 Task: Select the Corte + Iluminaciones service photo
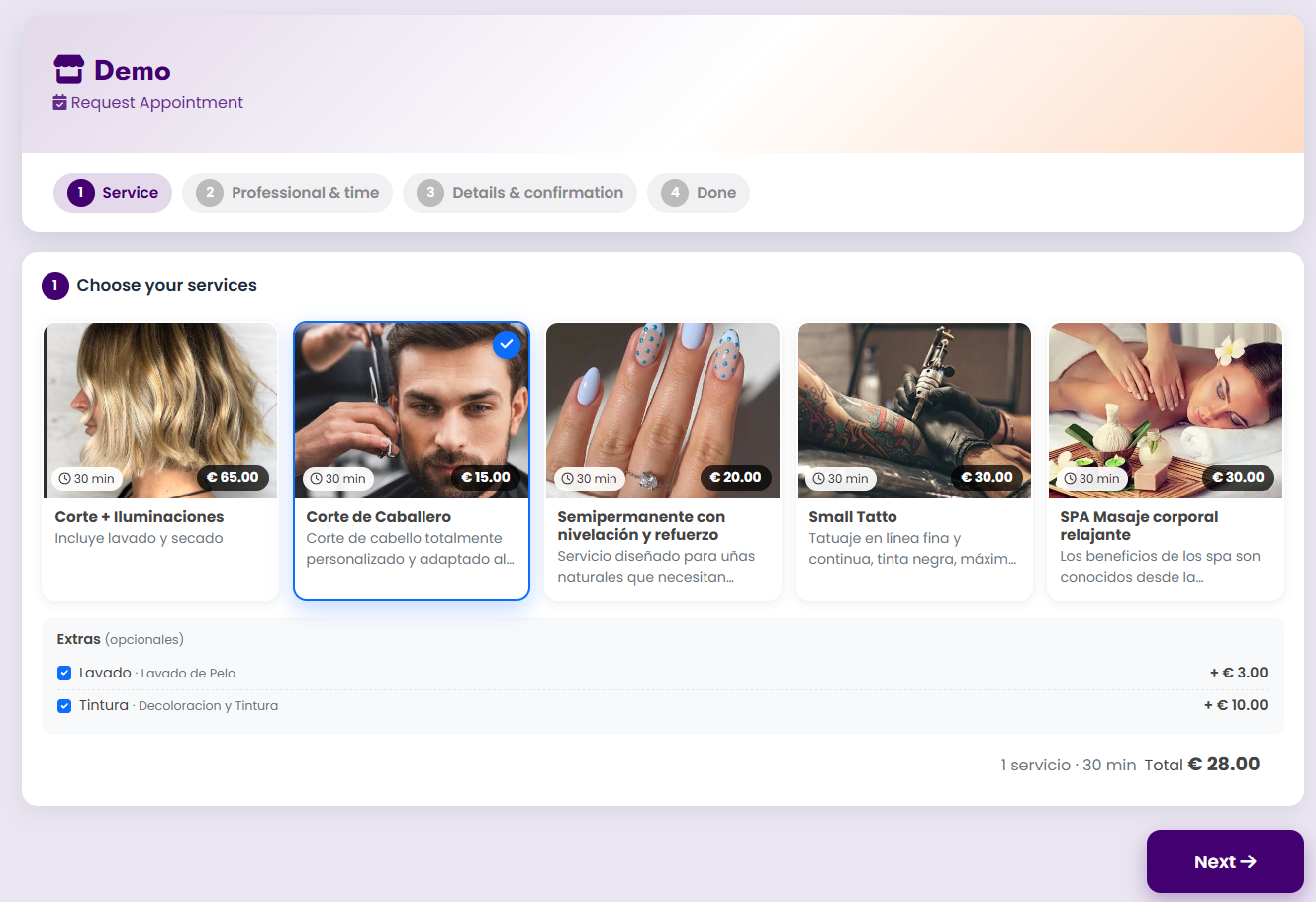[160, 411]
